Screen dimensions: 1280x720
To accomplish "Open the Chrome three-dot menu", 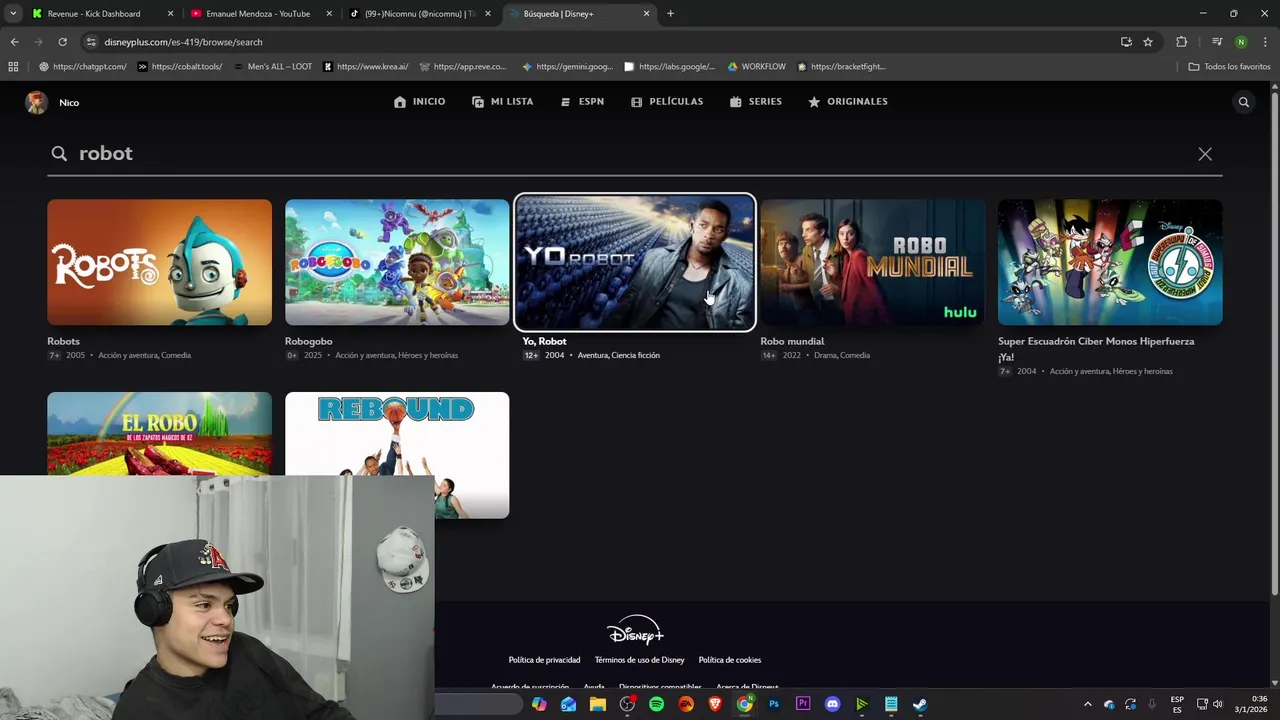I will [x=1265, y=42].
